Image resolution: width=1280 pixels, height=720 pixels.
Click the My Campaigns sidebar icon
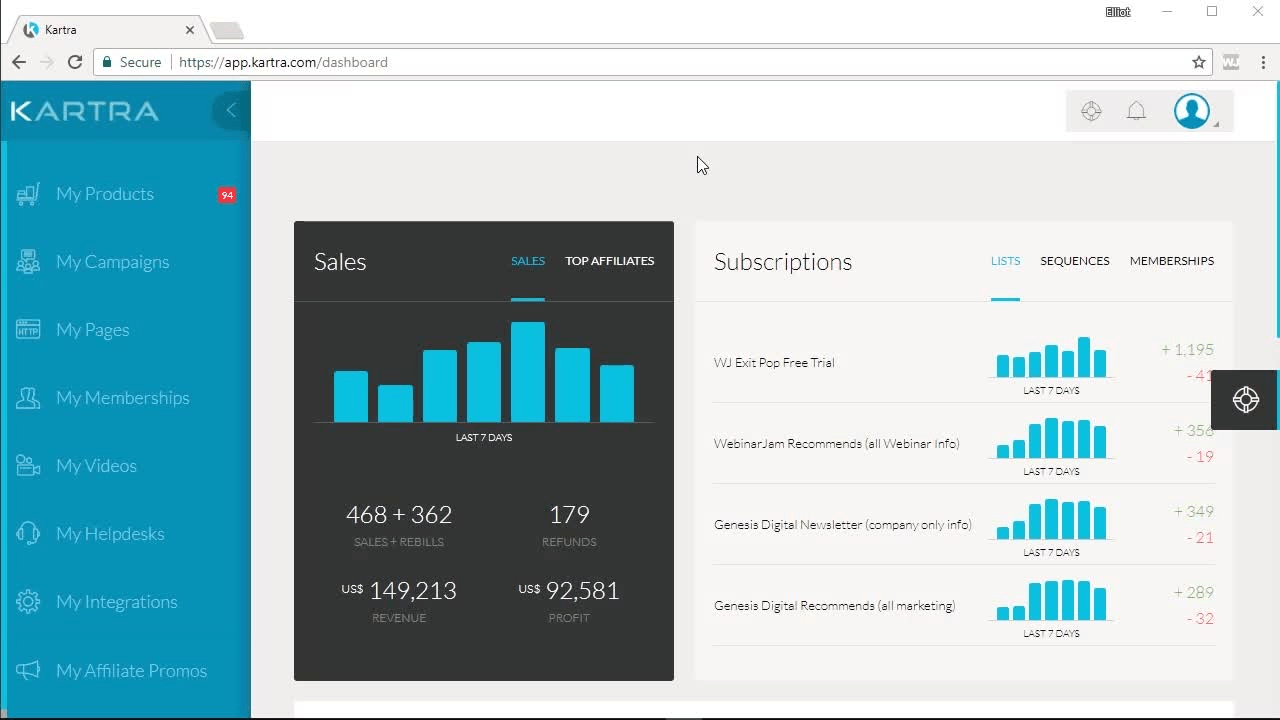(x=28, y=262)
